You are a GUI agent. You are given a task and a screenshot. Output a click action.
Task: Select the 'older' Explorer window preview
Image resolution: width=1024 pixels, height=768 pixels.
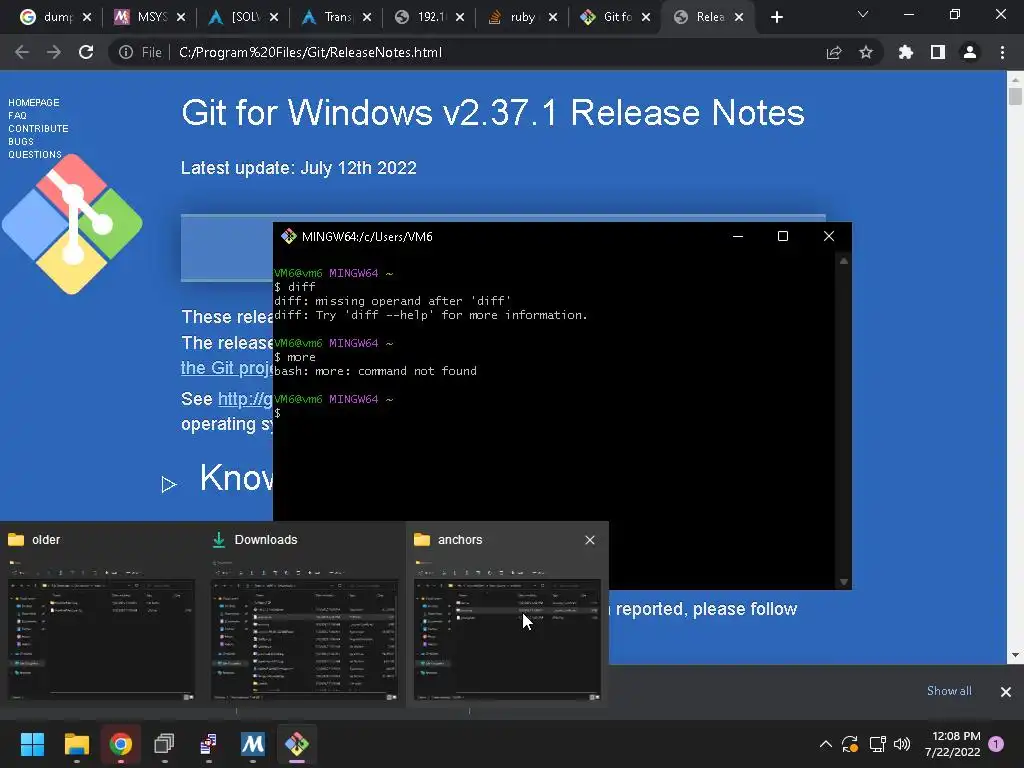101,615
